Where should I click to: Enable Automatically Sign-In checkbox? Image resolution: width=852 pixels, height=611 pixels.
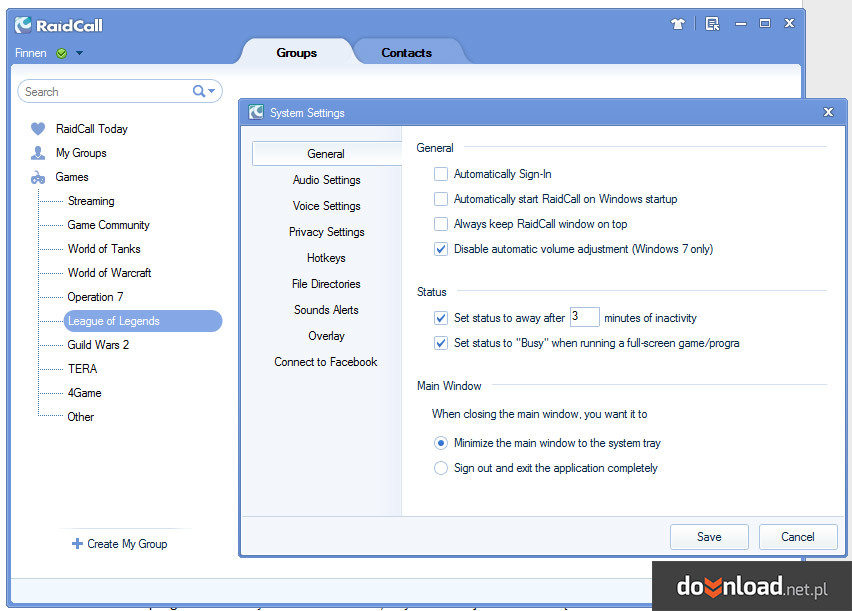(x=441, y=174)
